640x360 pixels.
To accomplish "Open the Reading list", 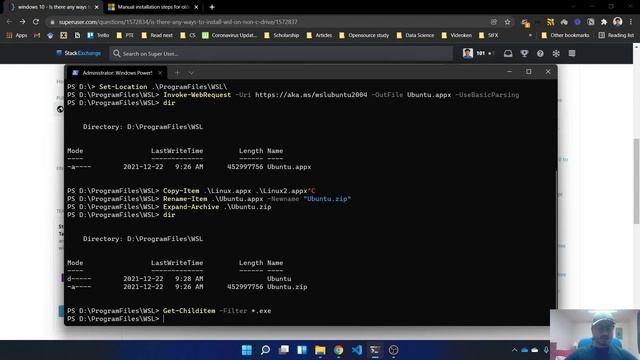I will click(x=616, y=35).
